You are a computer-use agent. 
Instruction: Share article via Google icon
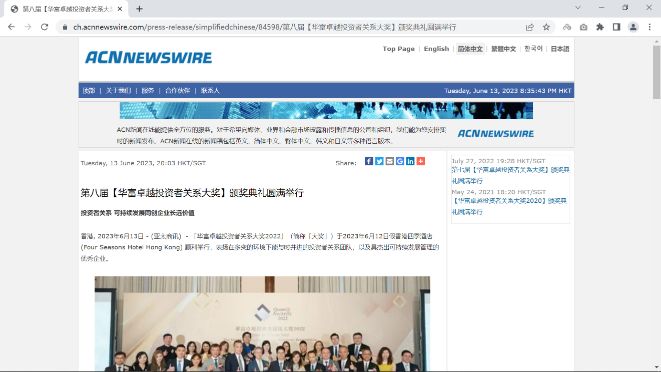click(x=400, y=161)
